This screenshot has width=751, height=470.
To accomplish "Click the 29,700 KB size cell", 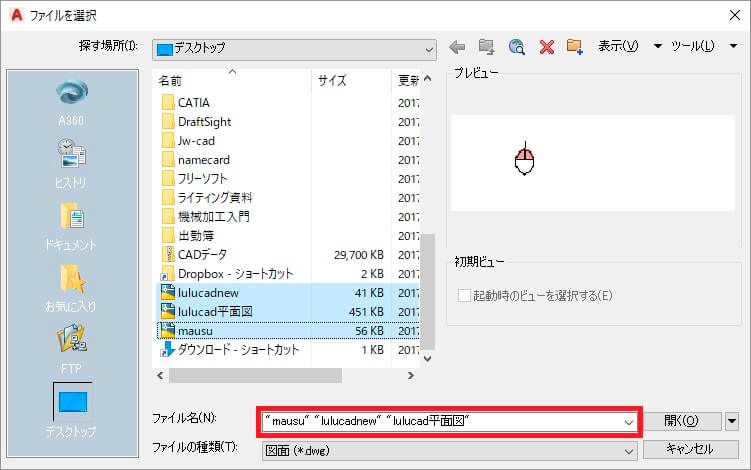I will pos(359,255).
